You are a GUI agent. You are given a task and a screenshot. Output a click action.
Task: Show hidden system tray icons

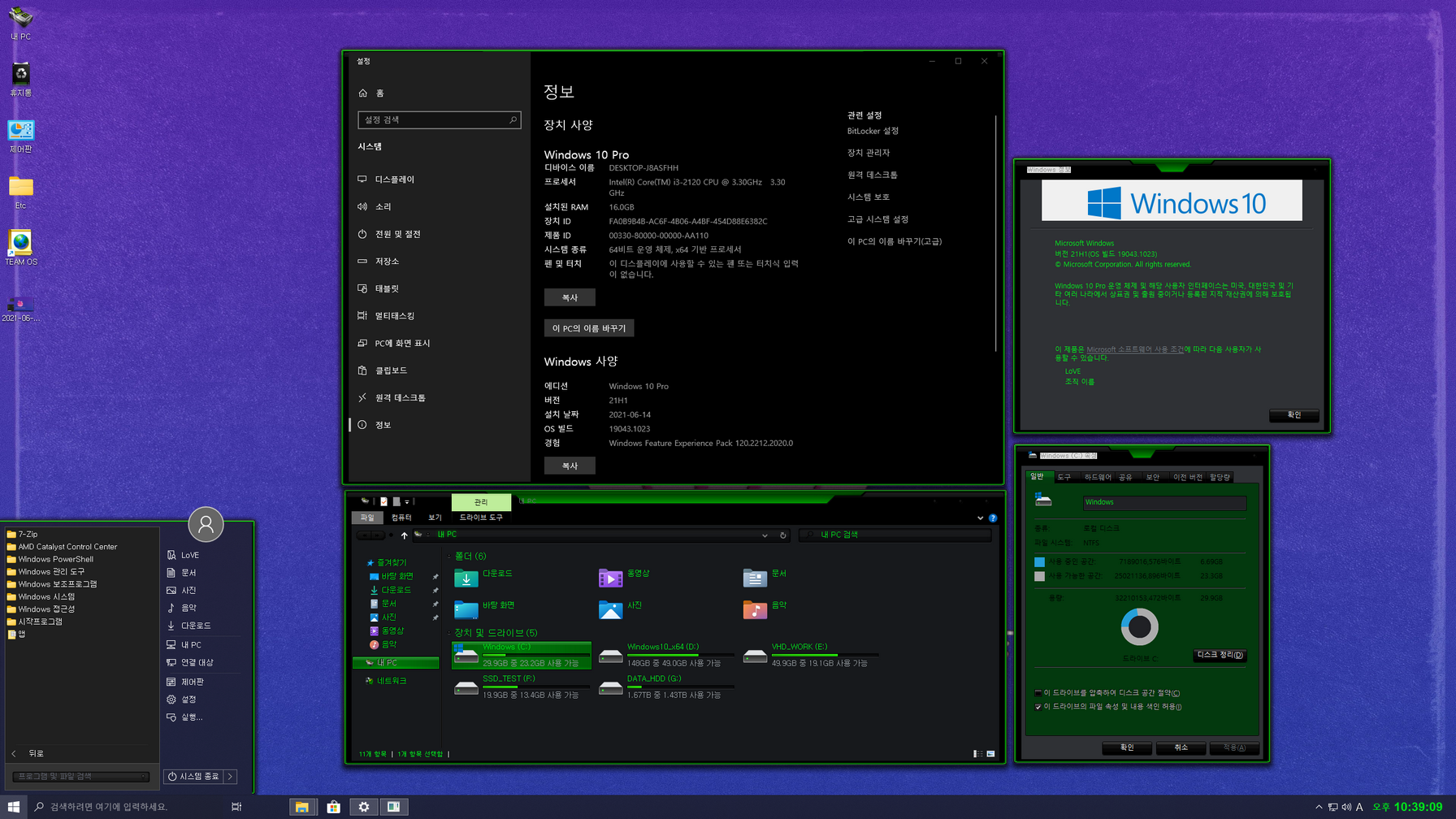point(1319,807)
